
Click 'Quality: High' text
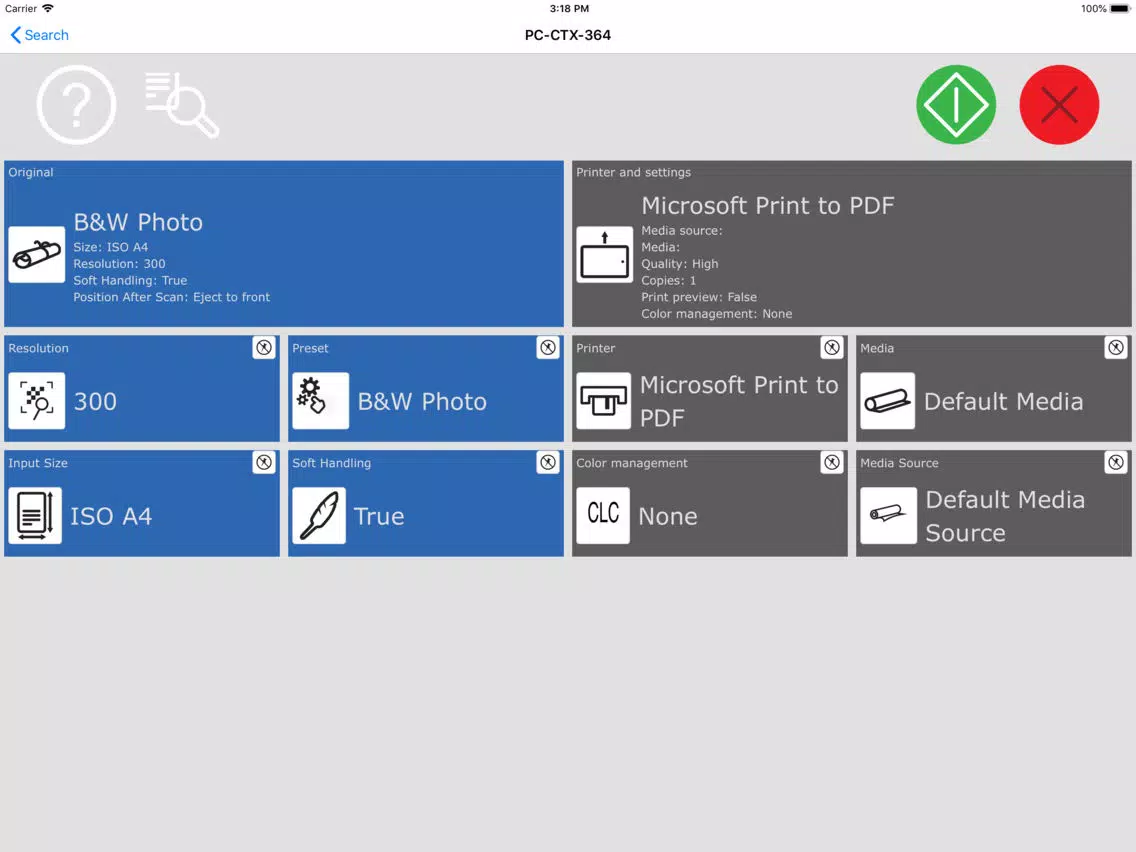[680, 264]
